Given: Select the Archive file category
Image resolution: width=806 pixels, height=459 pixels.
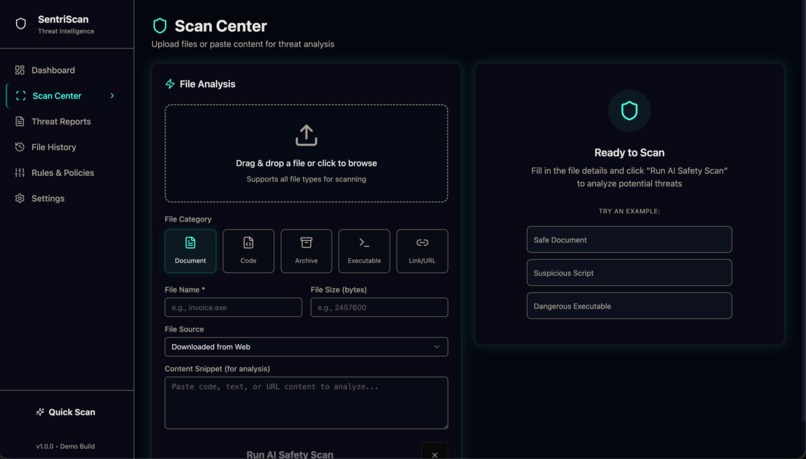Looking at the screenshot, I should tap(306, 251).
